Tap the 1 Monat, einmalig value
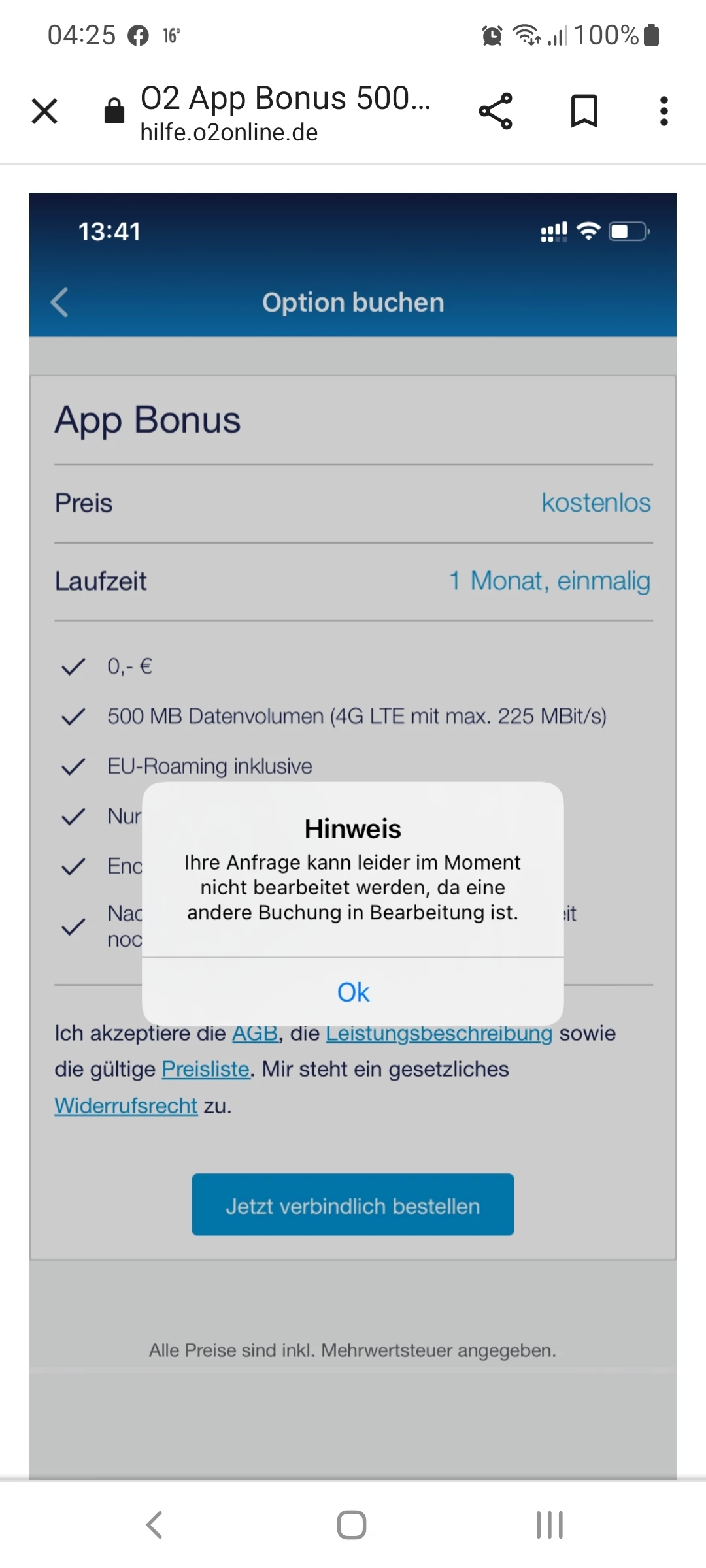Screen dimensions: 706x1568 click(549, 581)
